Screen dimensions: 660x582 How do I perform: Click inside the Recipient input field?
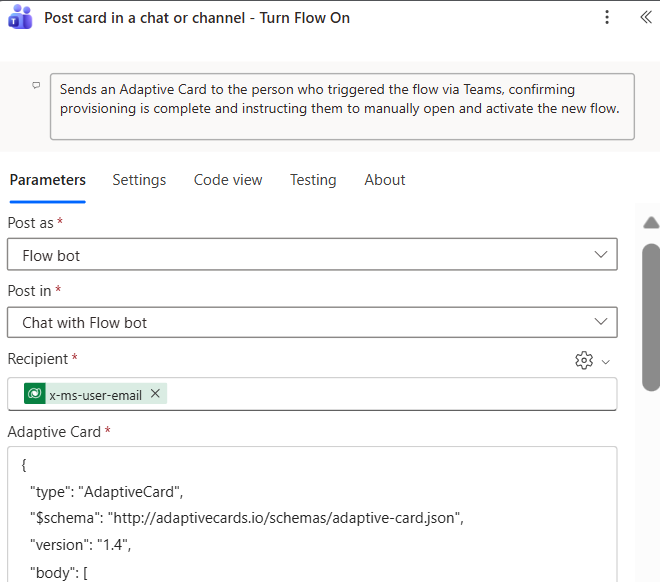tap(390, 394)
